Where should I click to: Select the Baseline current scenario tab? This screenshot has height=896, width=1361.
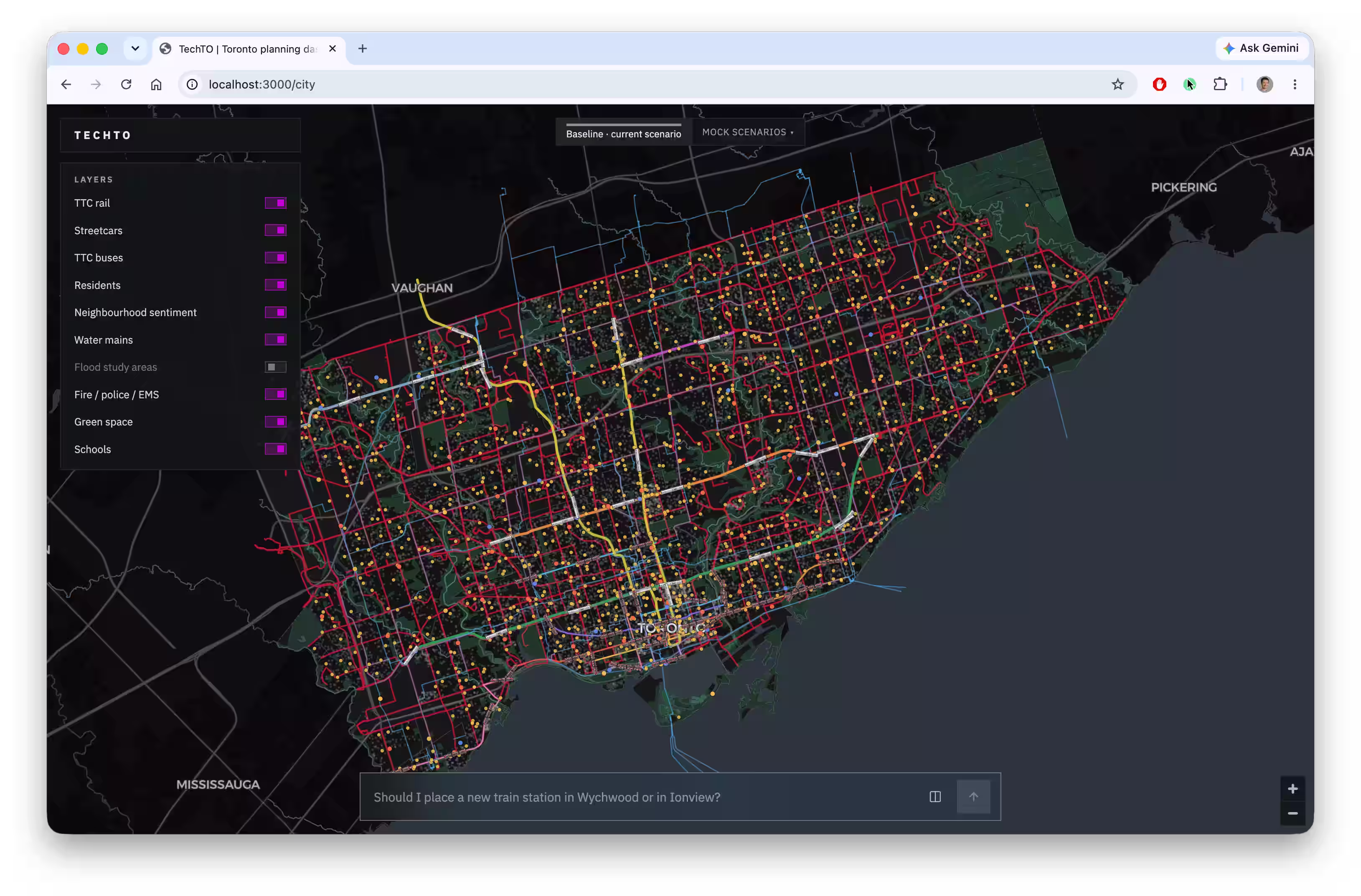coord(623,133)
